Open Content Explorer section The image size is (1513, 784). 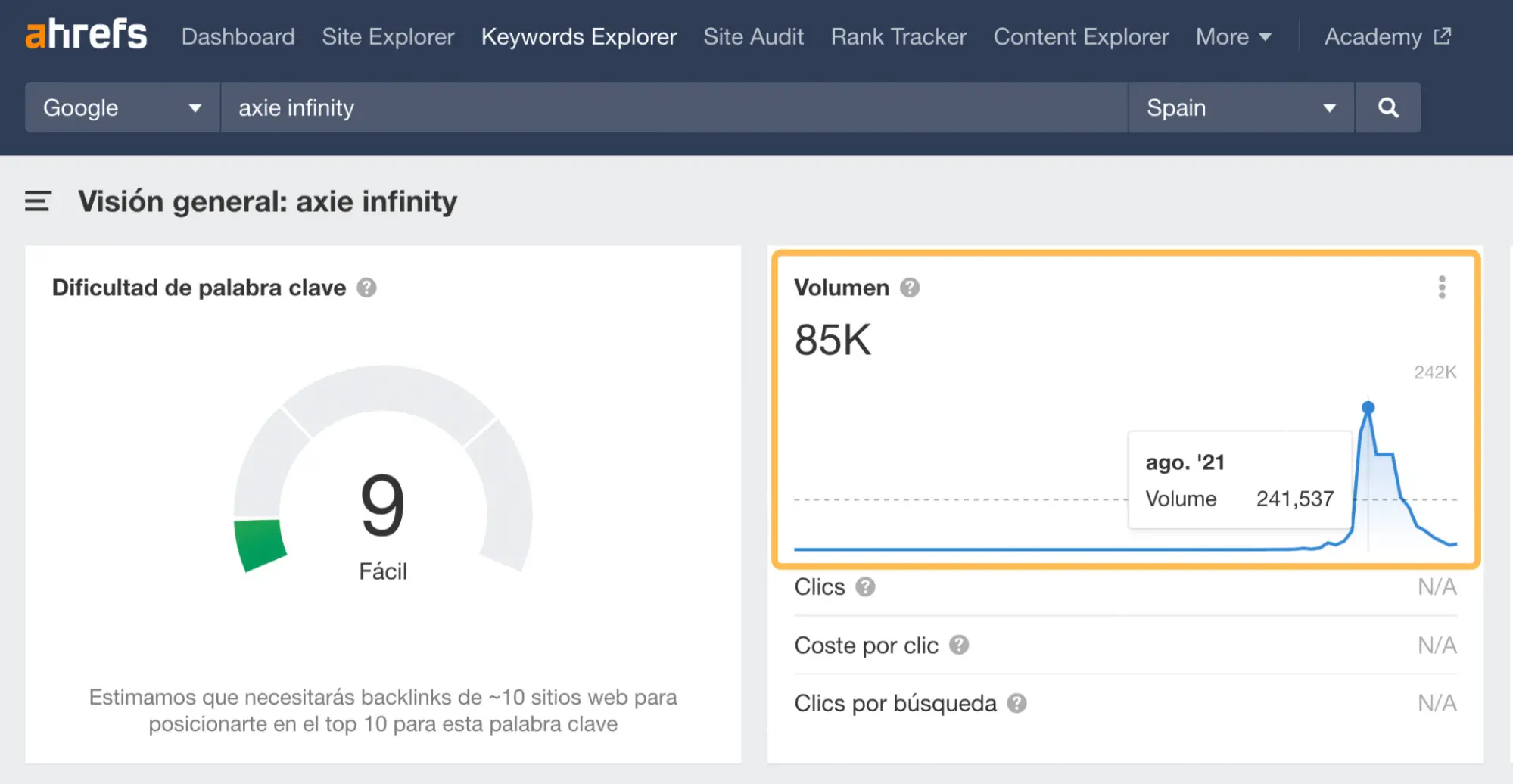click(1081, 36)
